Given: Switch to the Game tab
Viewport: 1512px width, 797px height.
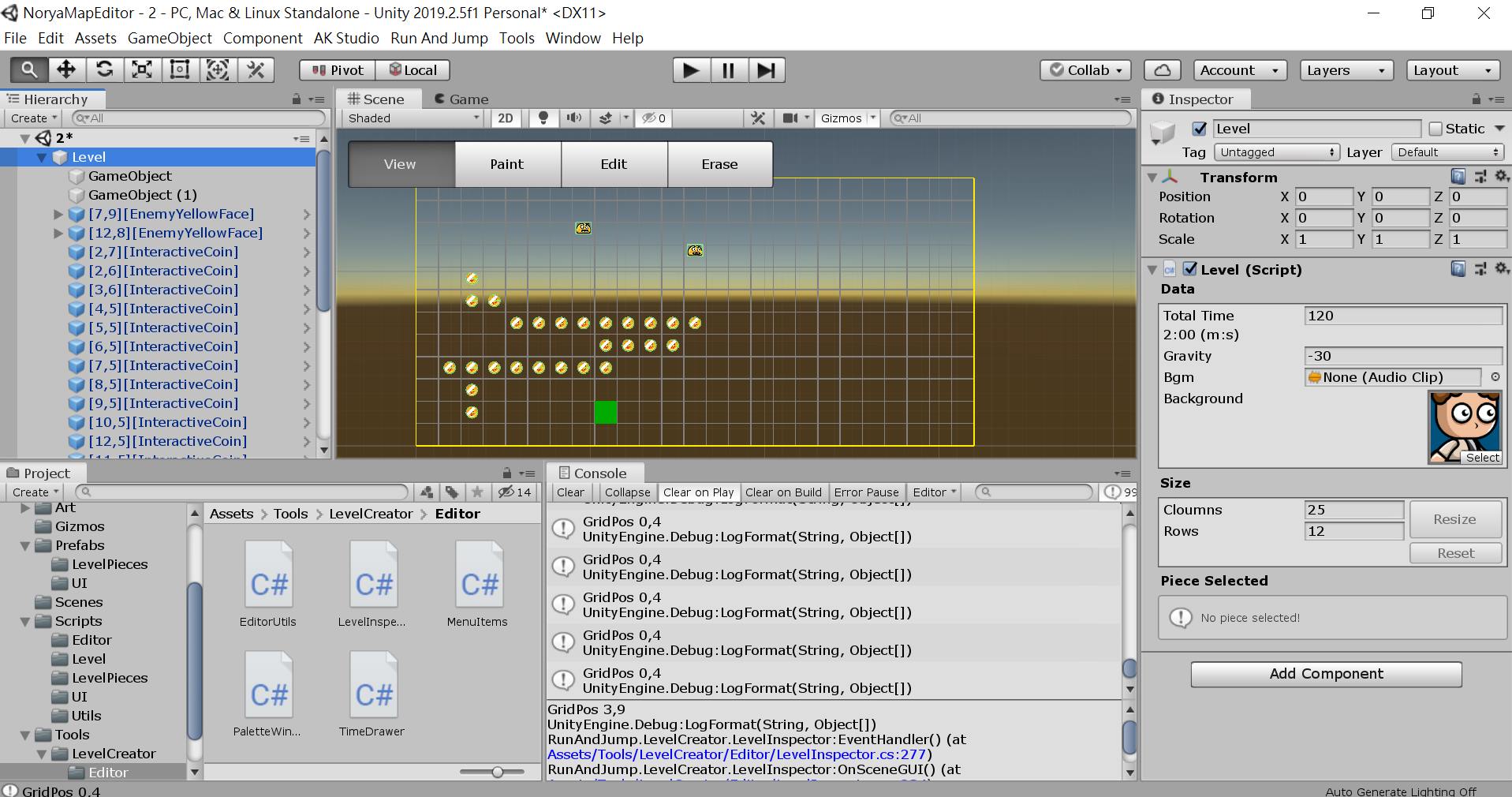Looking at the screenshot, I should pos(461,99).
